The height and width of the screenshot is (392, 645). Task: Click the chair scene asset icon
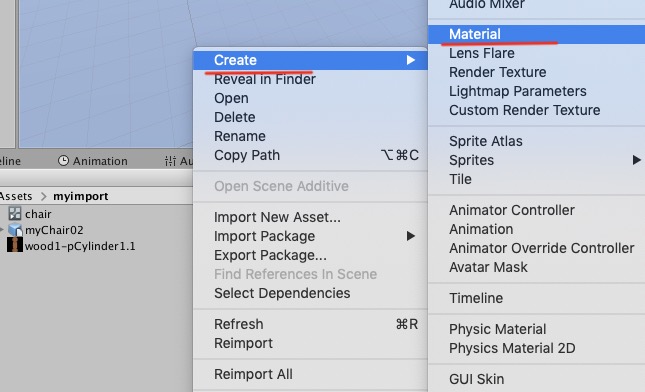pyautogui.click(x=15, y=213)
